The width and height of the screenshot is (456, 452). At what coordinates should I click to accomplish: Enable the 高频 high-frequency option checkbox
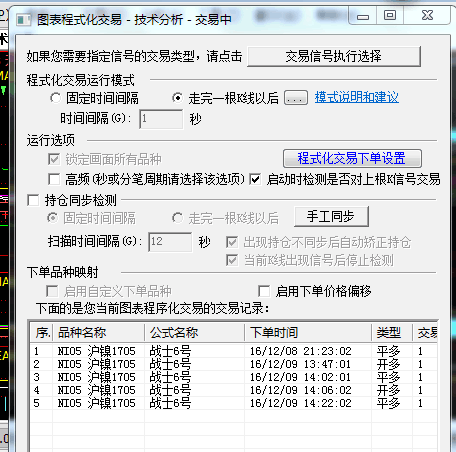(x=54, y=179)
